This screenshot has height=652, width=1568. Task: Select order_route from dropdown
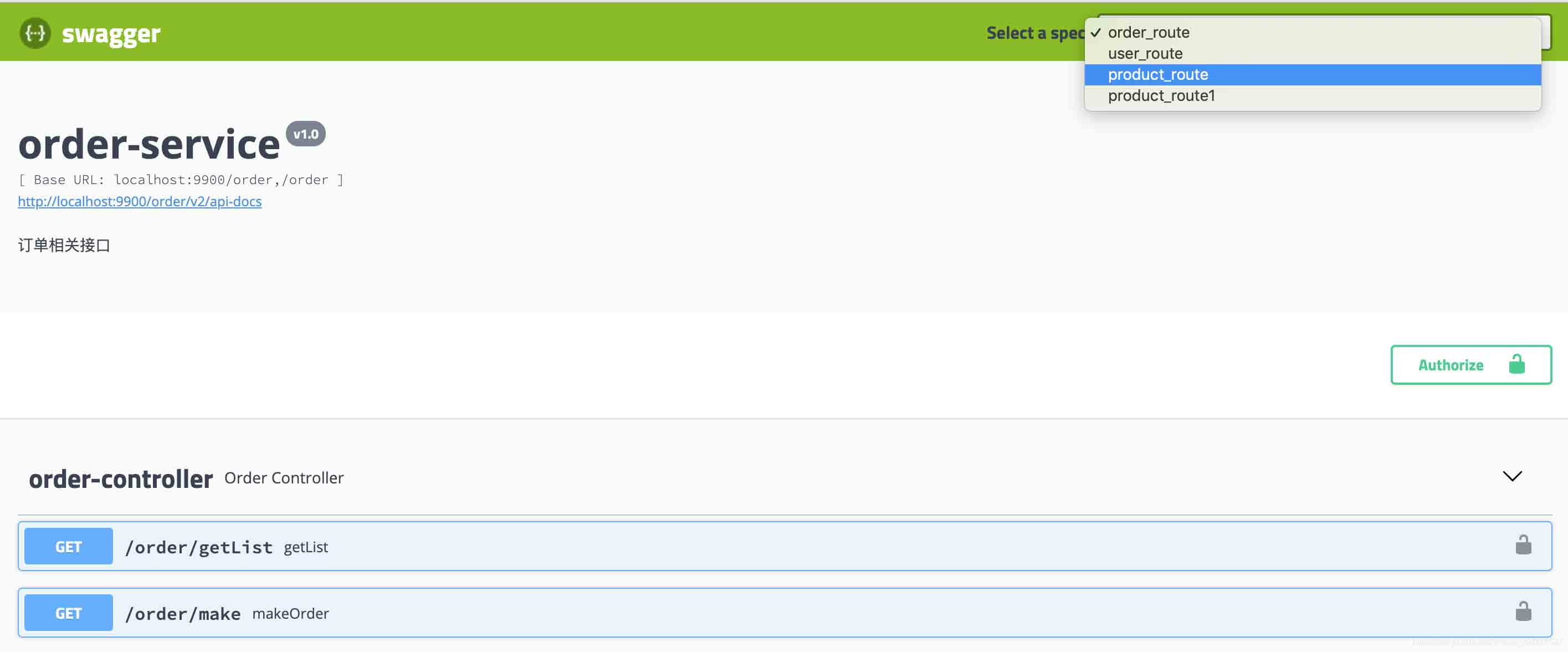[1149, 32]
